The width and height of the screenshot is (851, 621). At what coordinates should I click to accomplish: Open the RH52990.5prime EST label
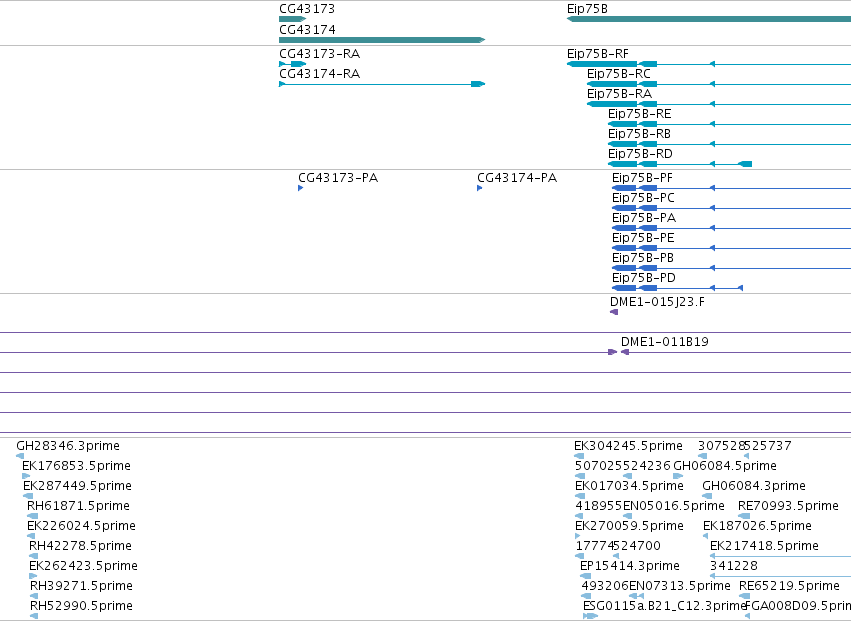[x=81, y=606]
